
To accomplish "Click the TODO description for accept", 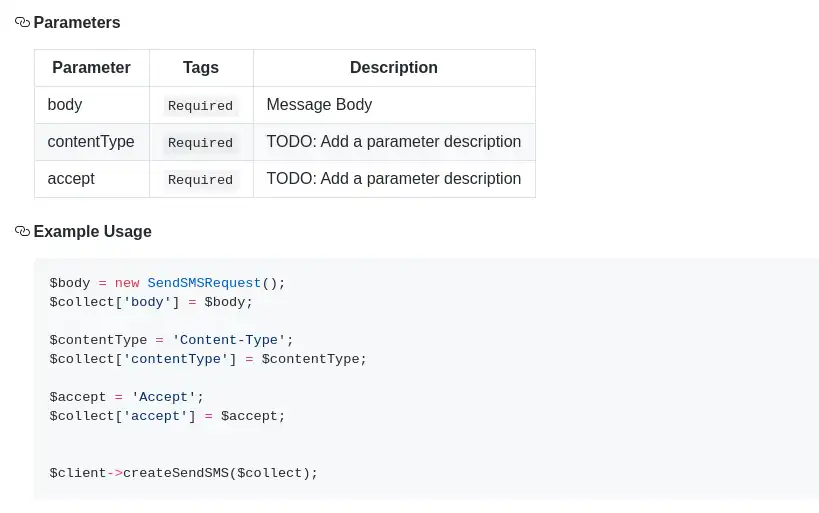I will pos(393,178).
